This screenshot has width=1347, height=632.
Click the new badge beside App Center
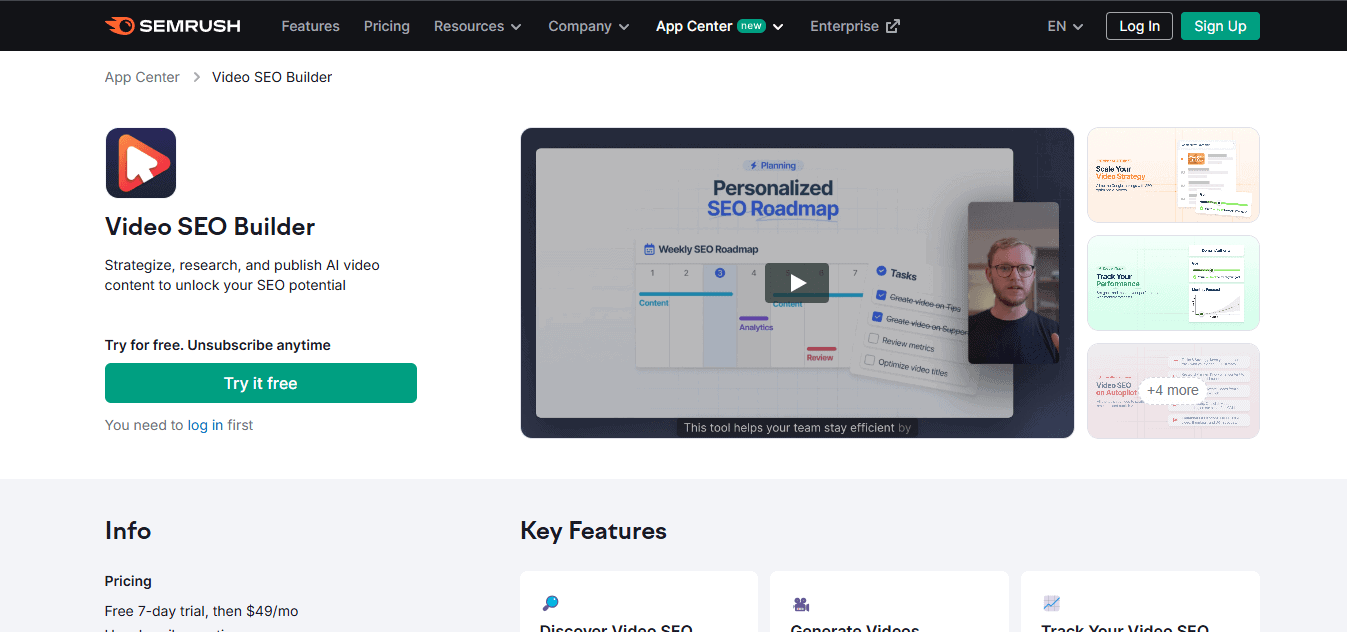[751, 26]
